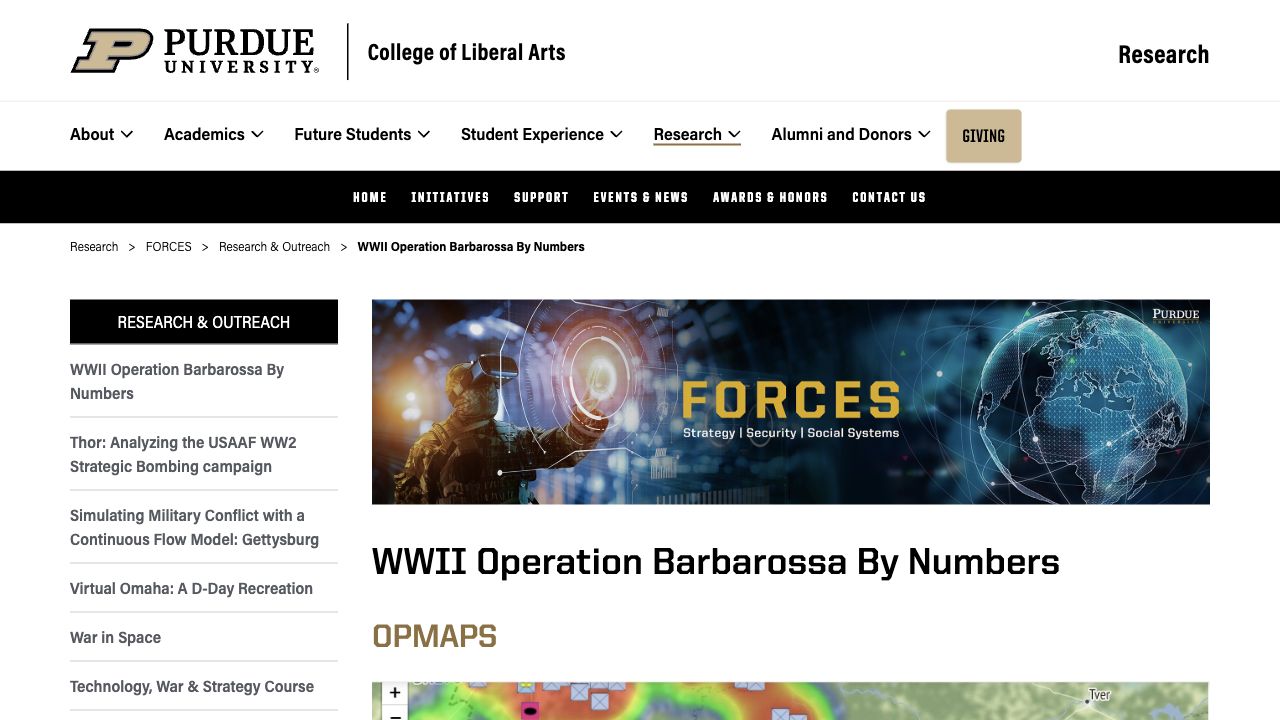Click Research & Outreach breadcrumb link
1280x720 pixels.
tap(274, 247)
